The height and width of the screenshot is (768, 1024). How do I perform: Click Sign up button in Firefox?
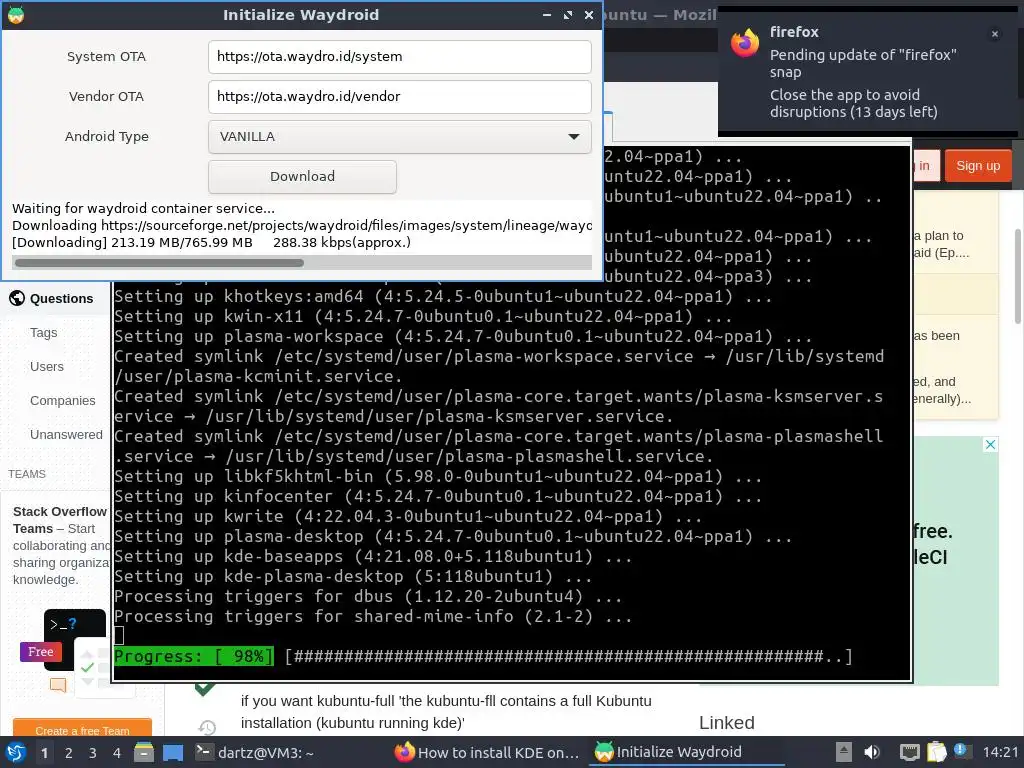[978, 166]
